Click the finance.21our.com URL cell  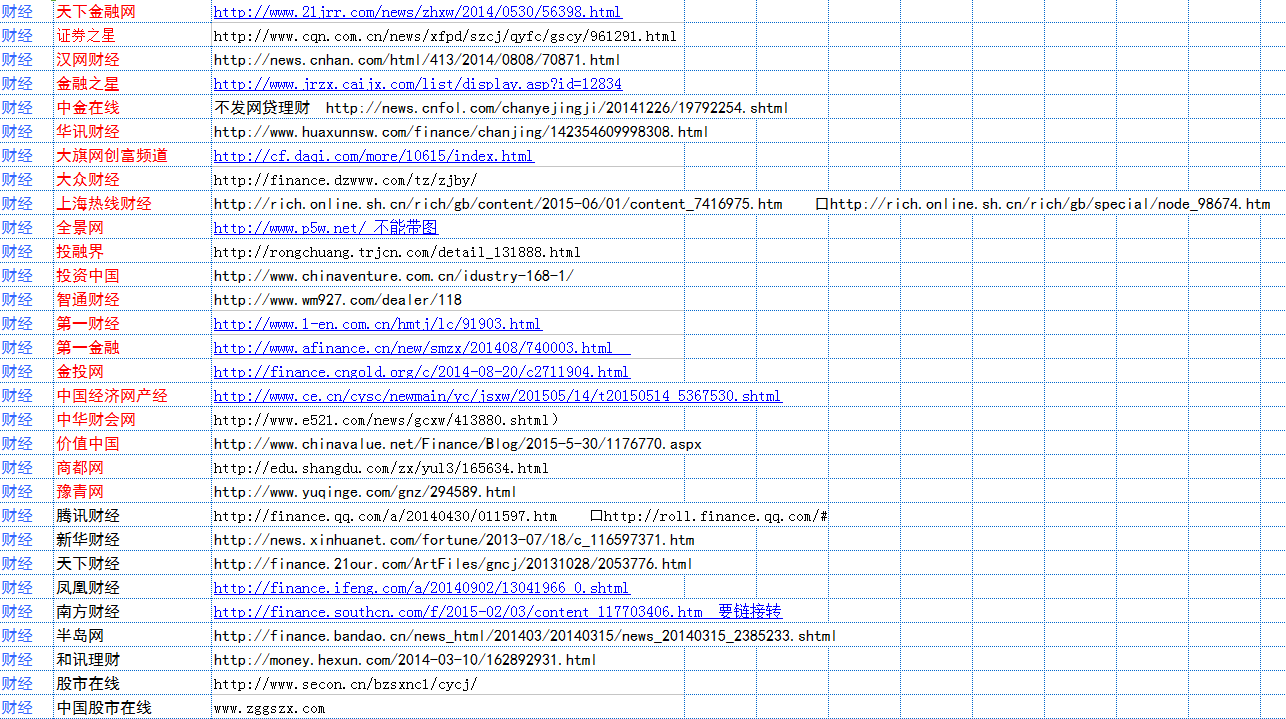(453, 564)
